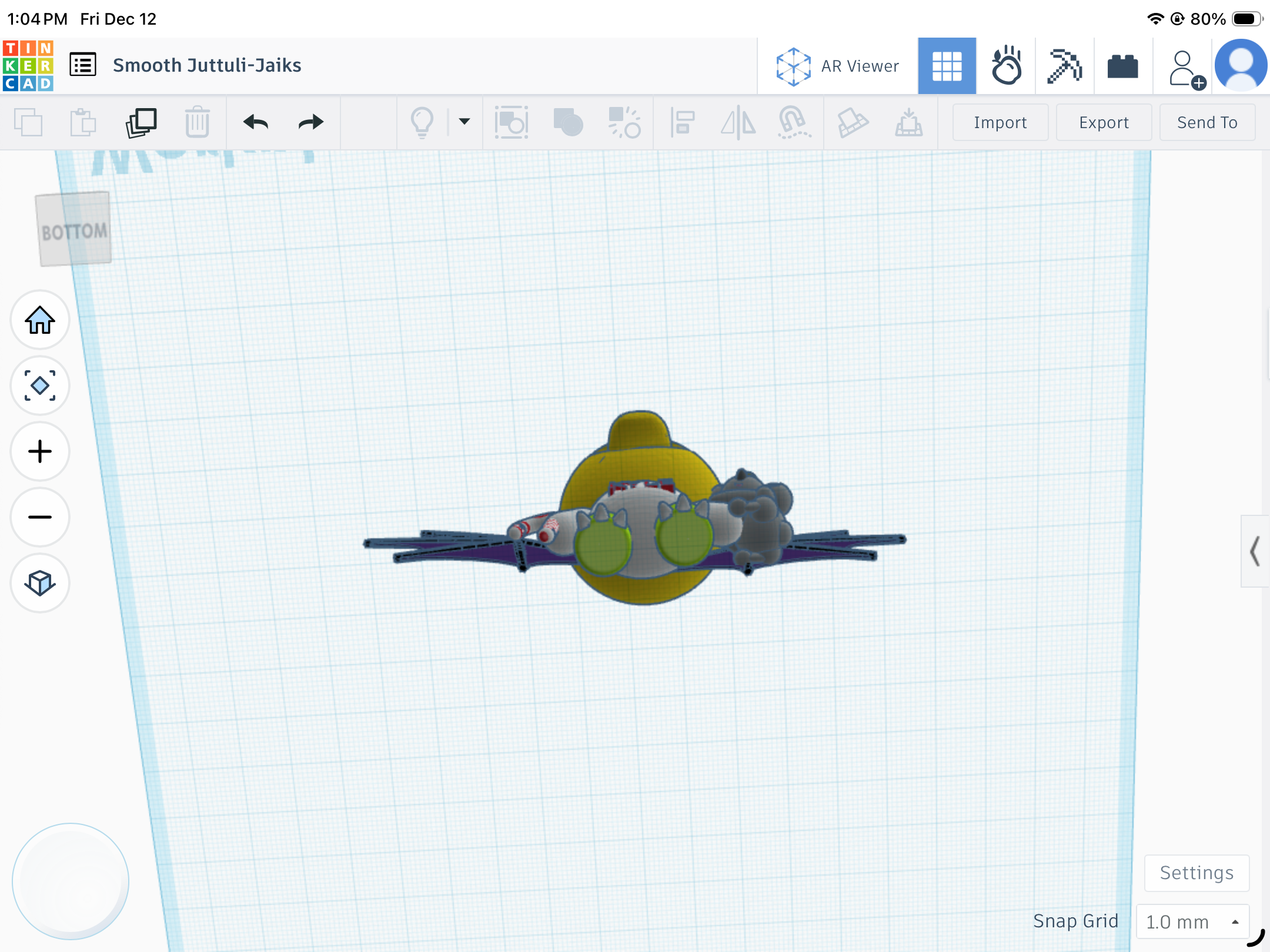Click the Send To button
The width and height of the screenshot is (1270, 952).
tap(1207, 122)
